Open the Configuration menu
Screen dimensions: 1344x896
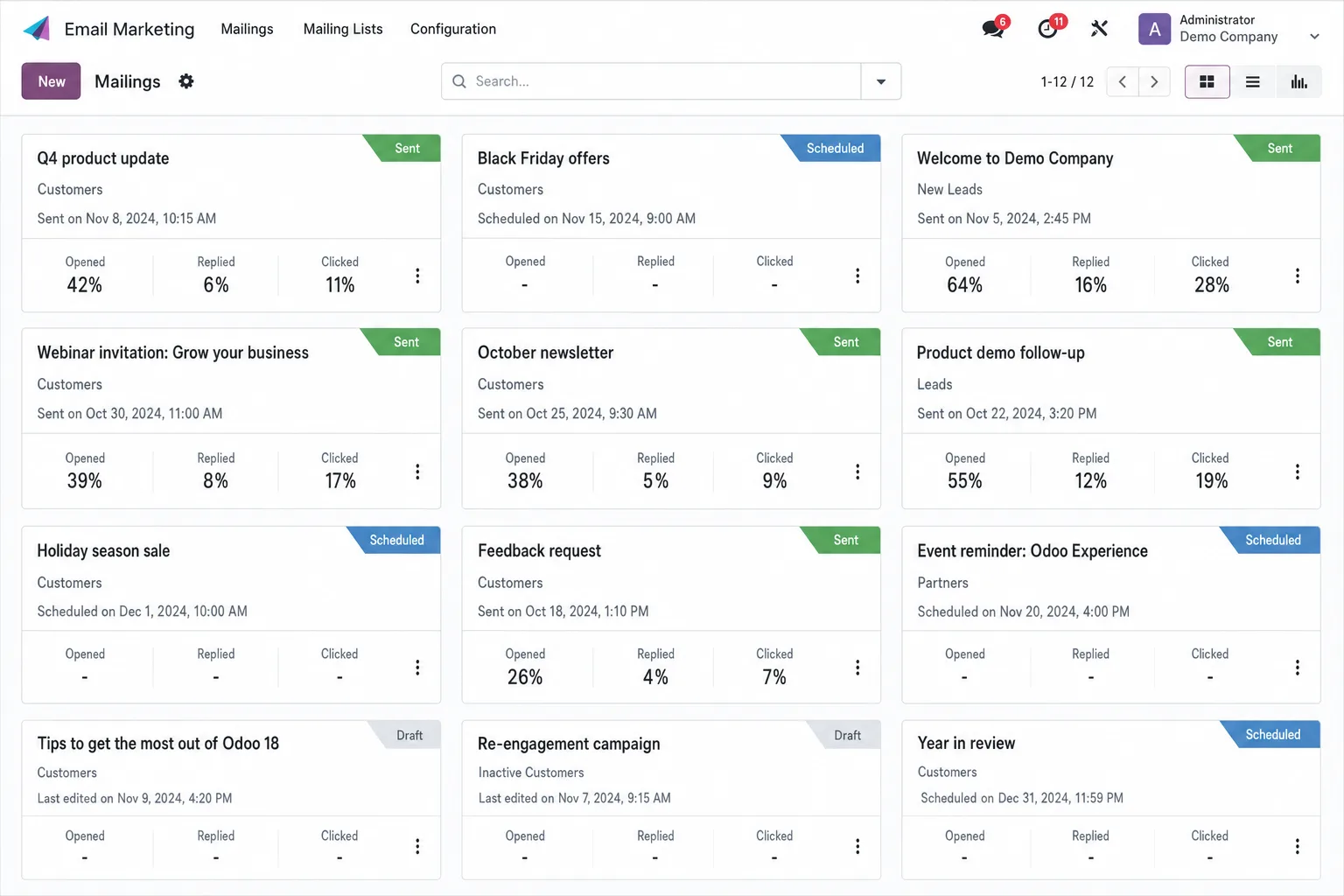[x=453, y=29]
